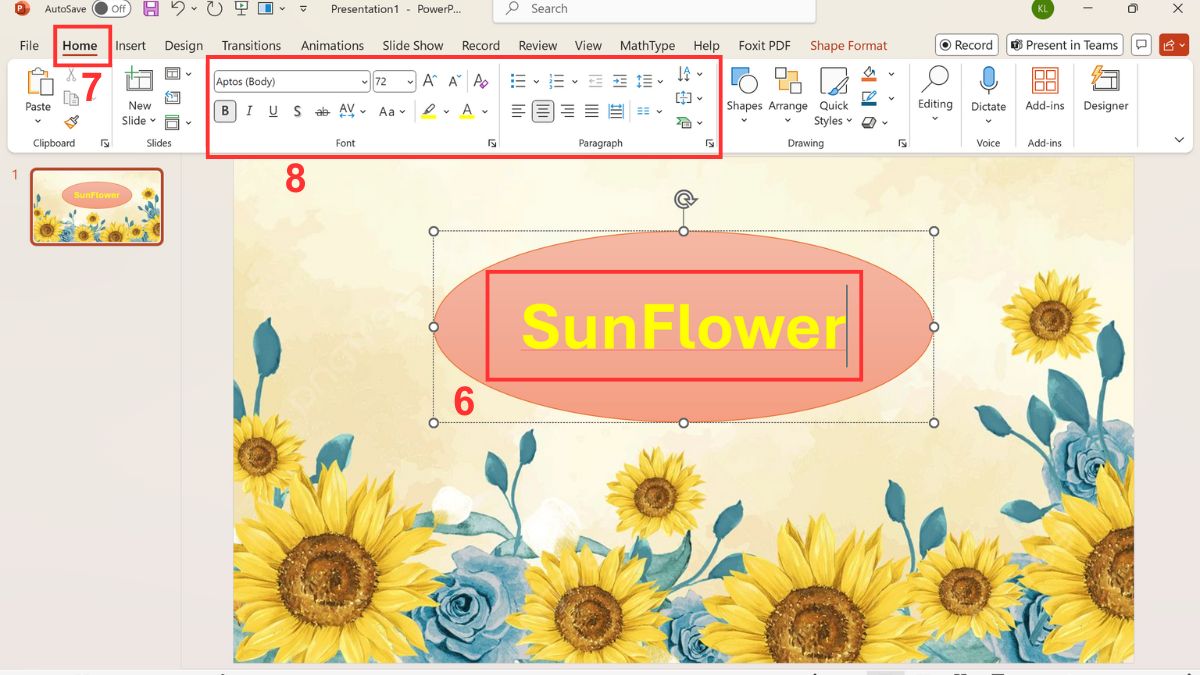
Task: Toggle text Shadow
Action: tap(298, 111)
